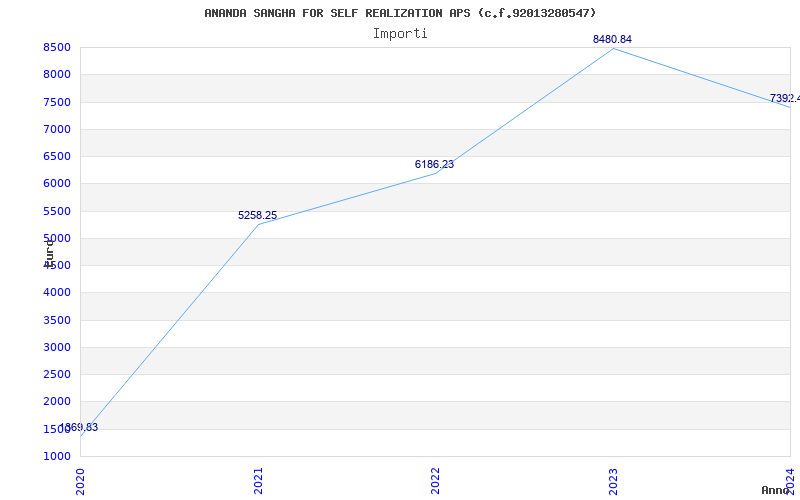The image size is (800, 500).
Task: Click the 6000 y-axis value
Action: pyautogui.click(x=57, y=184)
